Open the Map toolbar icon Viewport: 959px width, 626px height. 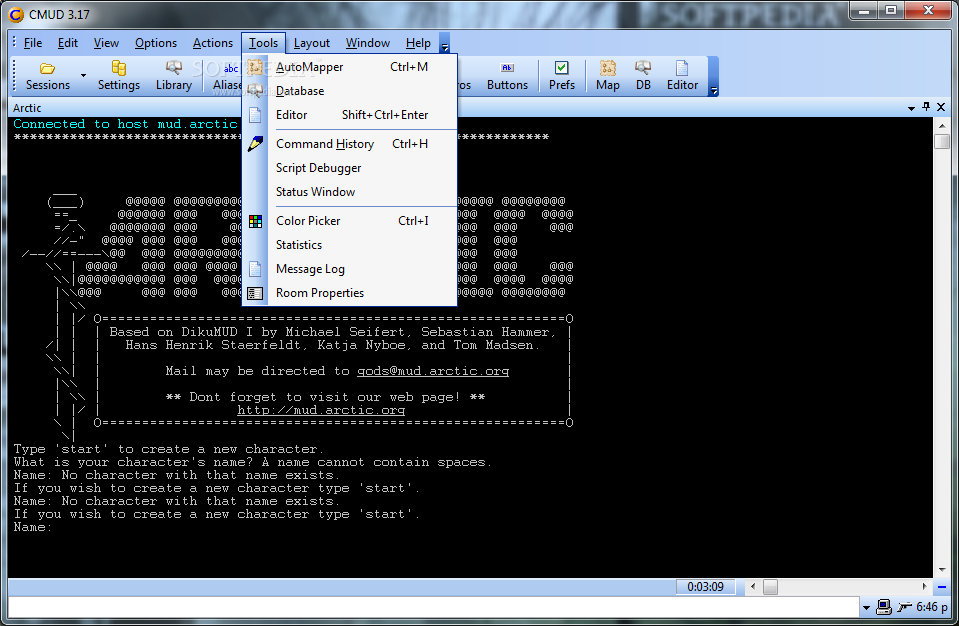pyautogui.click(x=607, y=76)
